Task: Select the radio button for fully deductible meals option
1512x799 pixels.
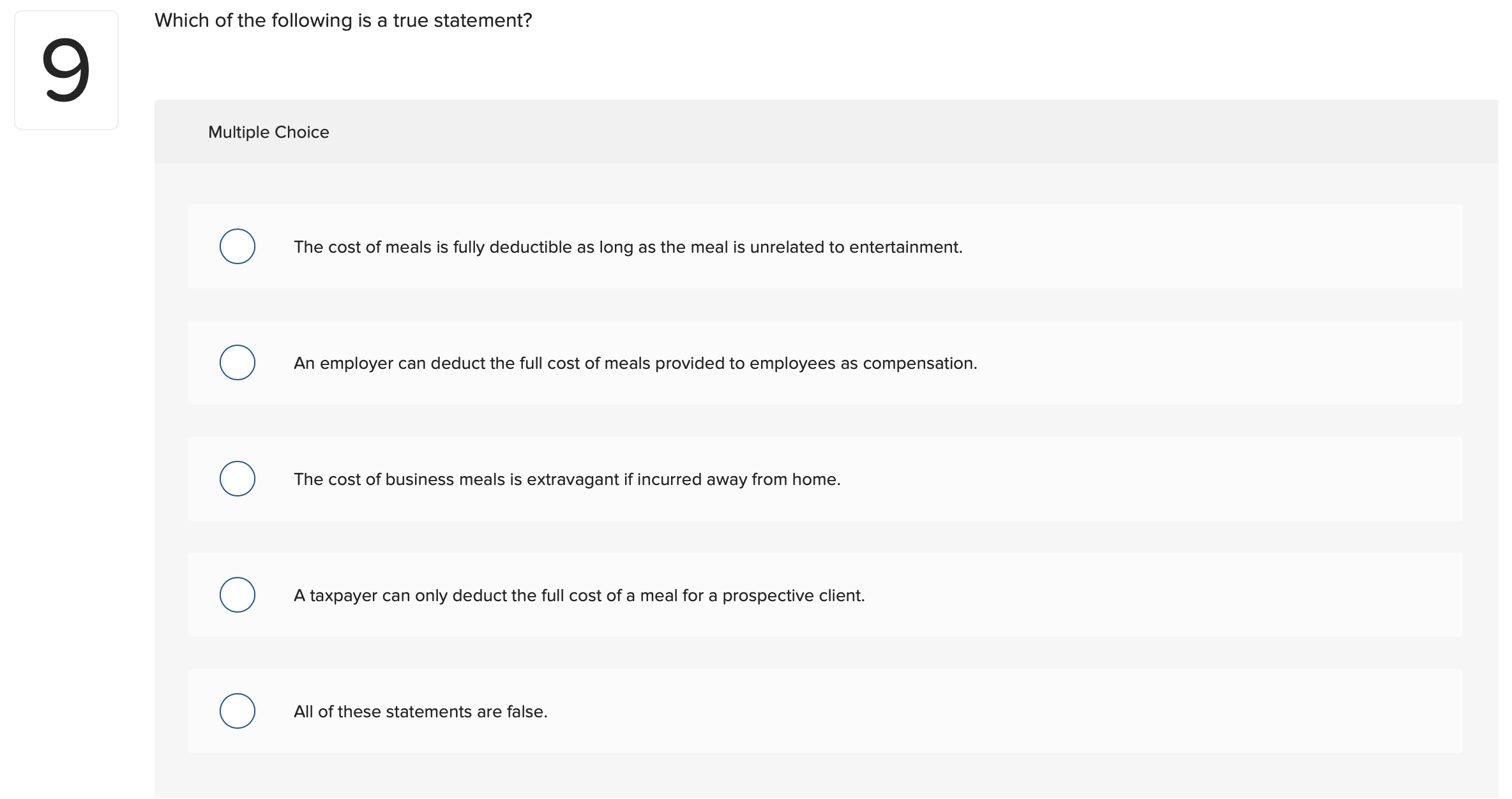Action: pos(238,246)
